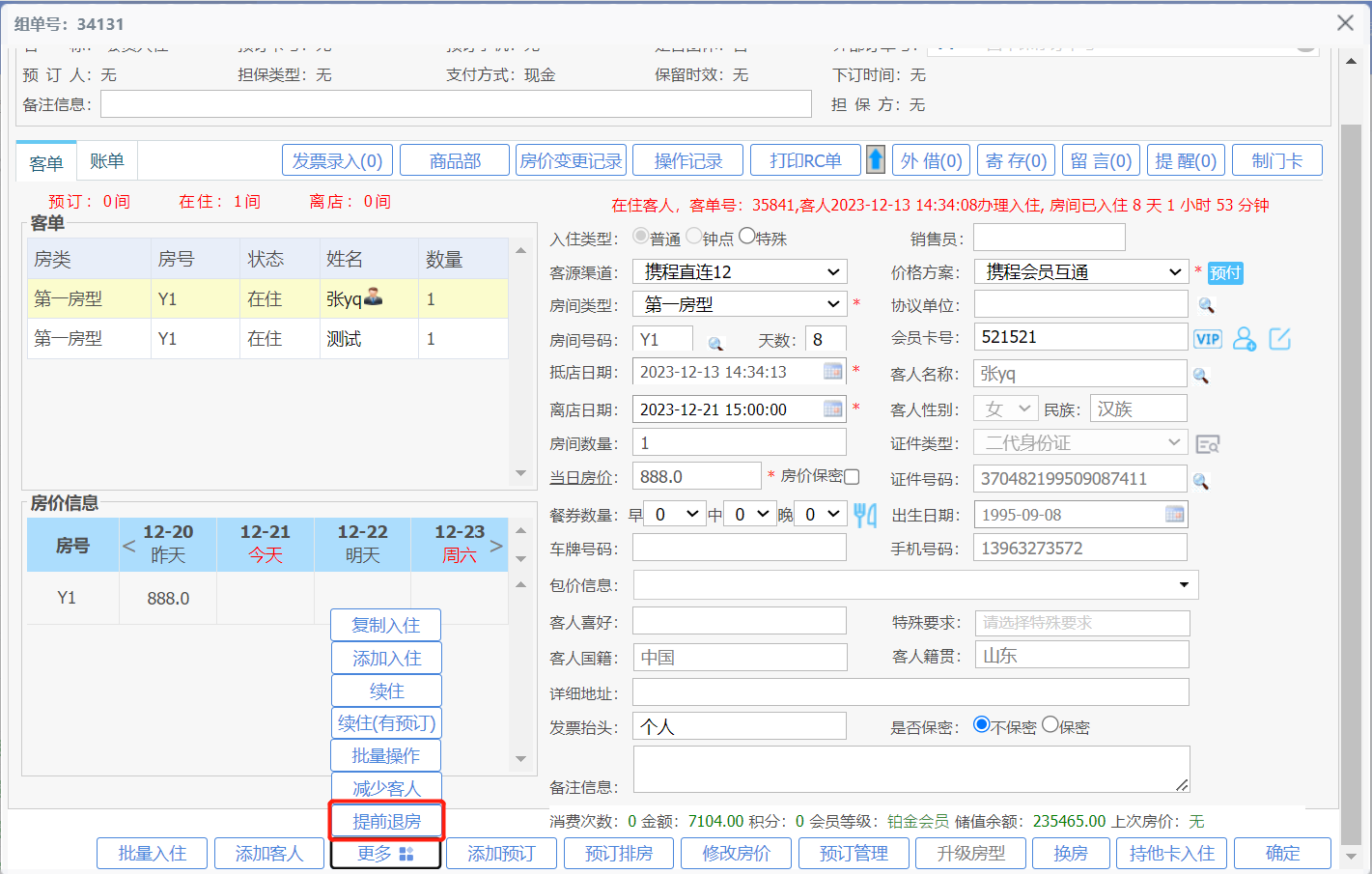Screen dimensions: 1372x874
Task: Open the birth date calendar picker
Action: point(1174,514)
